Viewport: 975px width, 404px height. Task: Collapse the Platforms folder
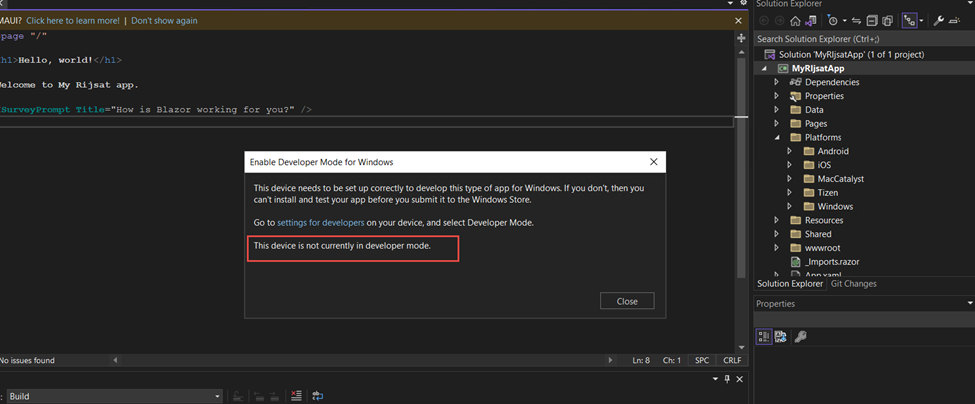(x=777, y=138)
